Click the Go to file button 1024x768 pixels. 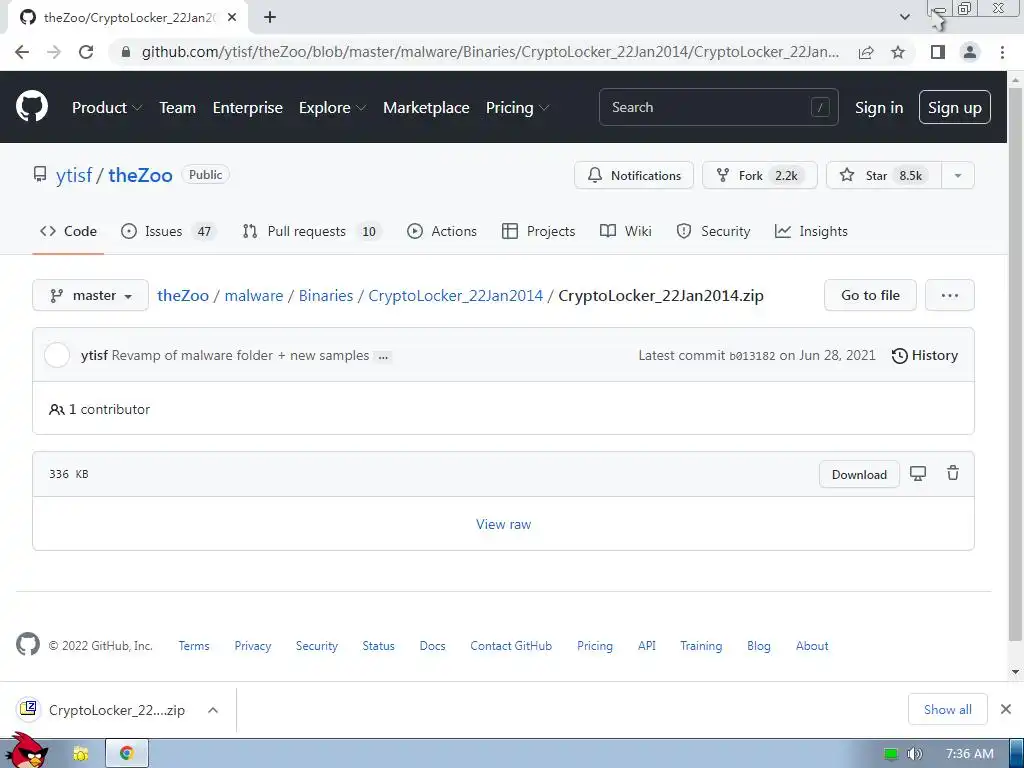coord(870,295)
